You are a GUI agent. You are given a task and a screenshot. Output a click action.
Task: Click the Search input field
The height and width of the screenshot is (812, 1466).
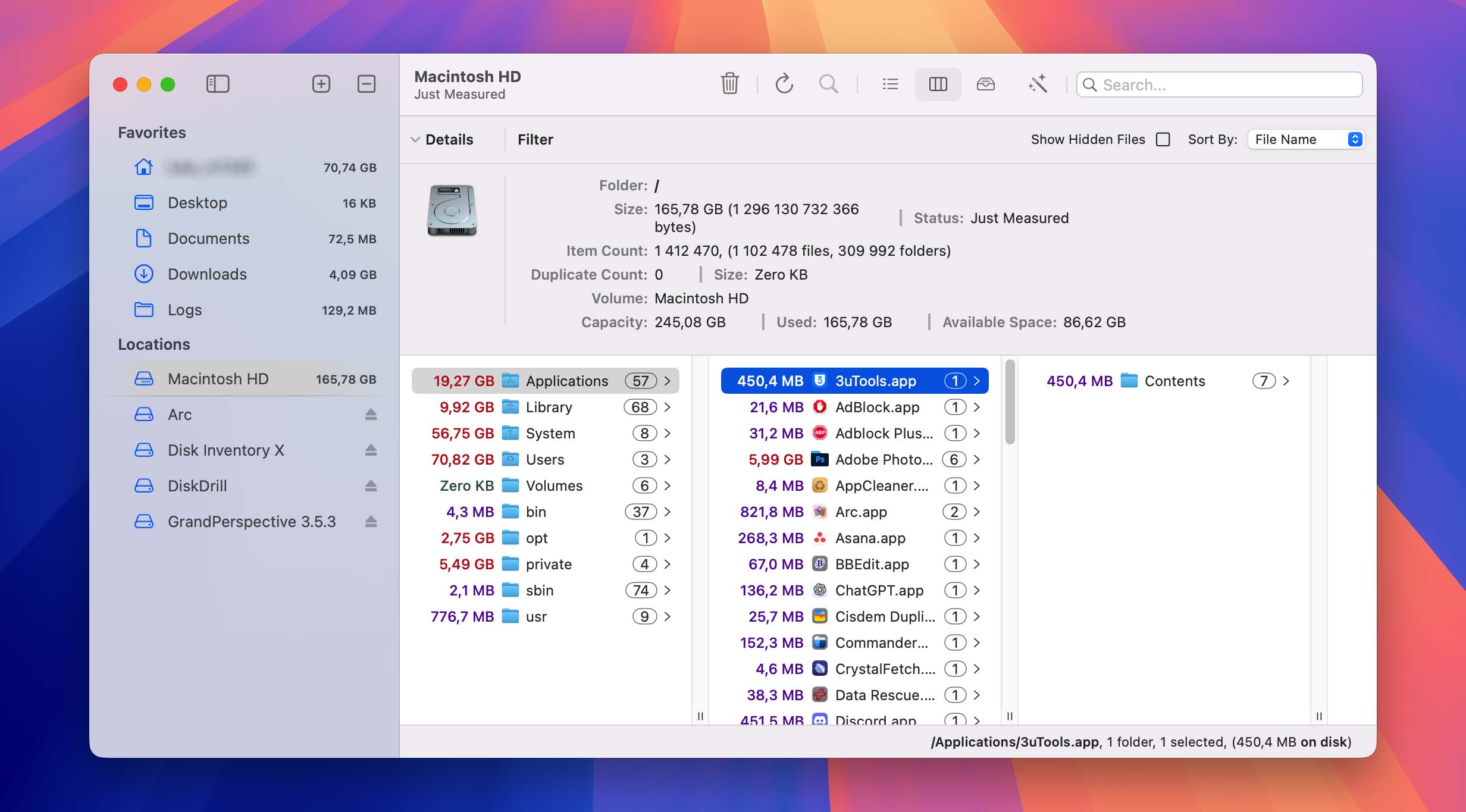1219,84
